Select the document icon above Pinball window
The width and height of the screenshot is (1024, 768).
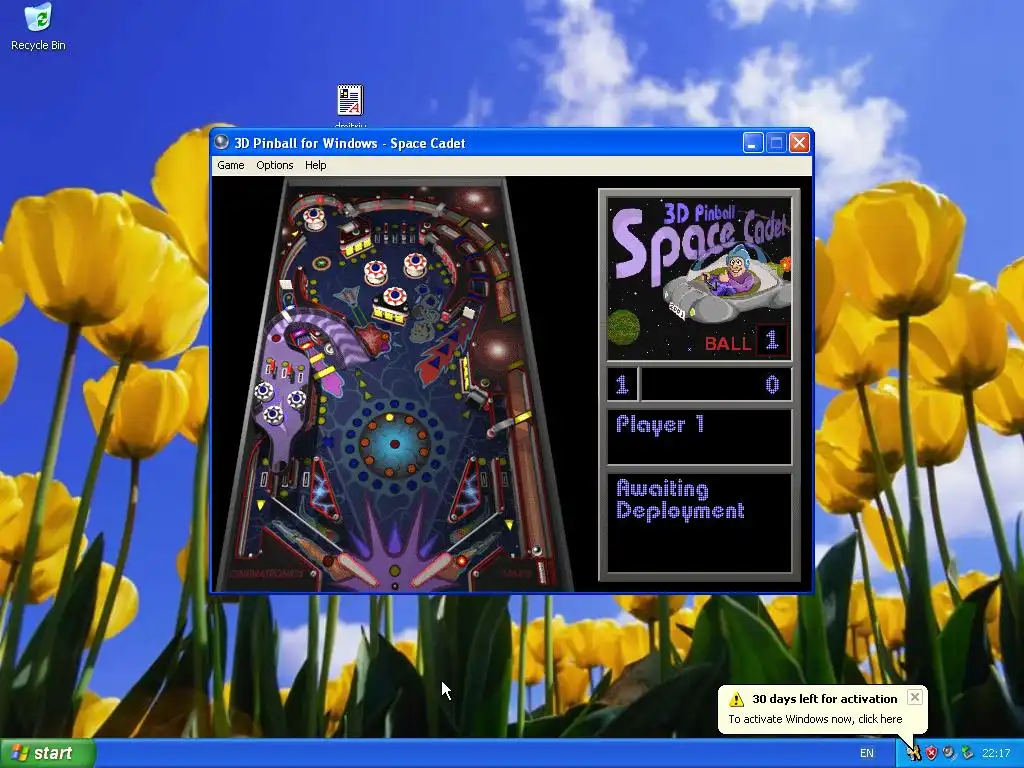[x=350, y=101]
